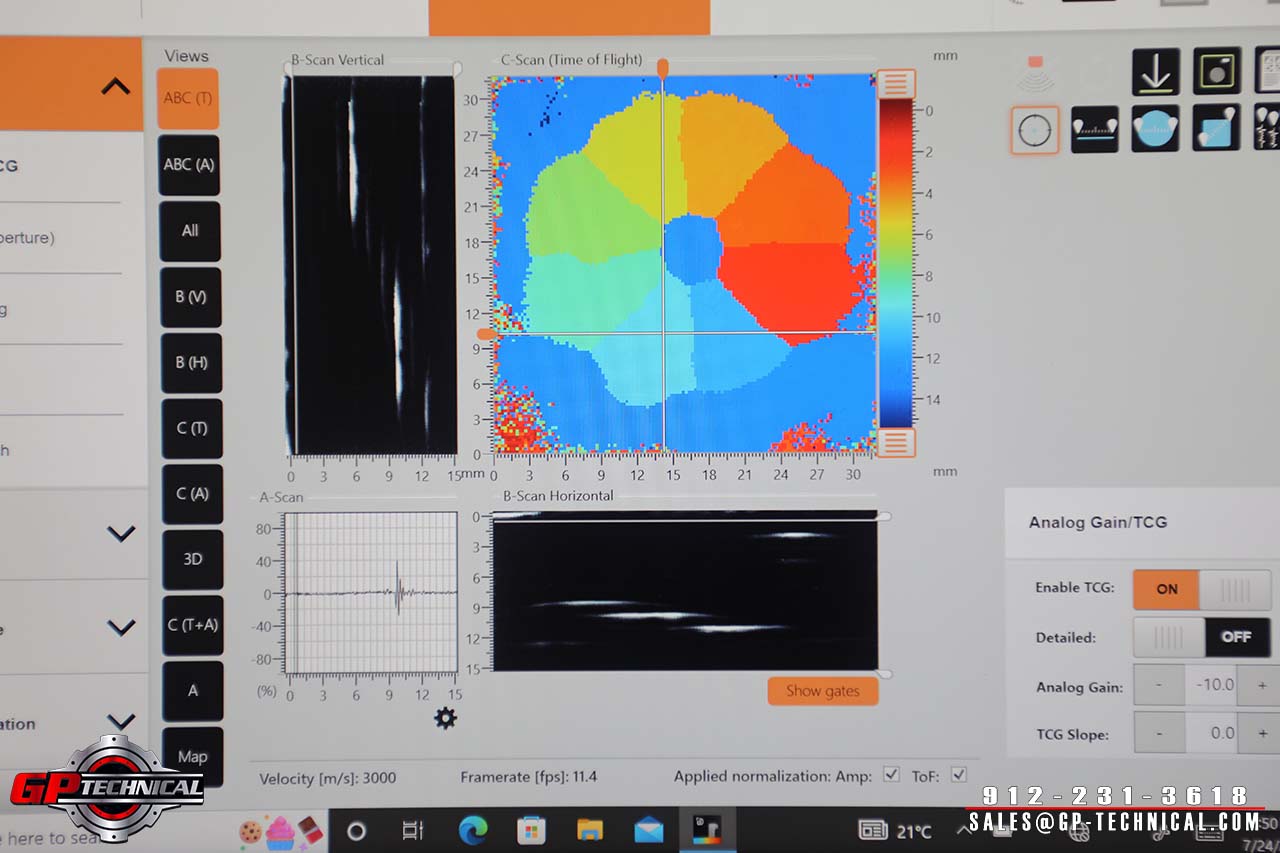Collapse the orange sidebar section chevron
Image resolution: width=1280 pixels, height=853 pixels.
(x=116, y=86)
